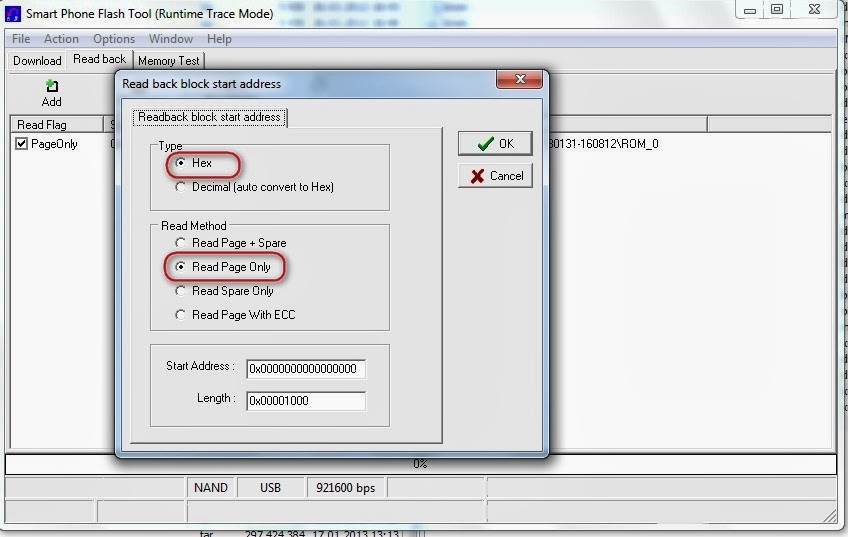Switch to the Read back tab
The image size is (848, 537).
click(x=100, y=59)
